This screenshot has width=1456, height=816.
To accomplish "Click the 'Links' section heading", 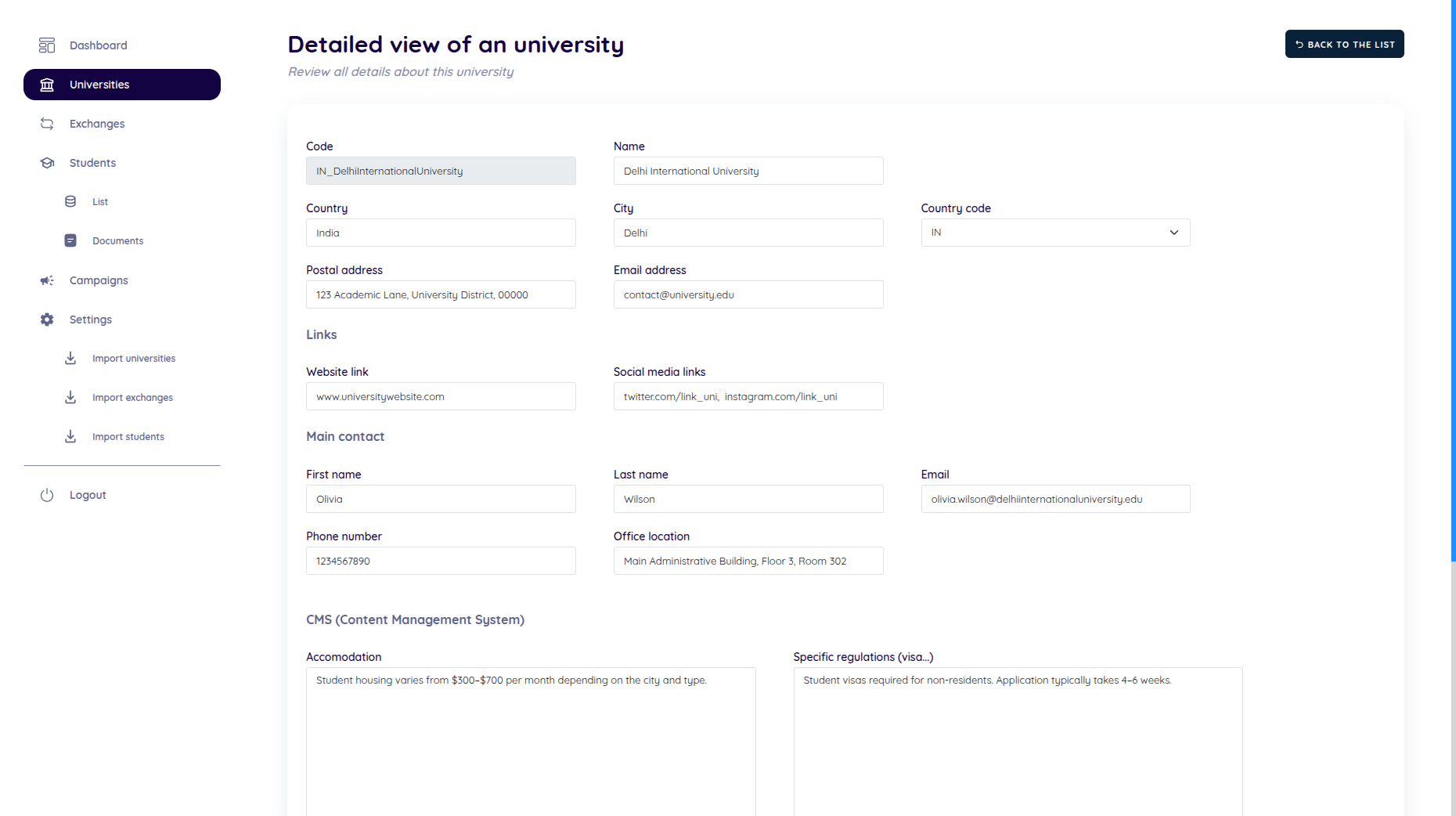I will pyautogui.click(x=322, y=334).
